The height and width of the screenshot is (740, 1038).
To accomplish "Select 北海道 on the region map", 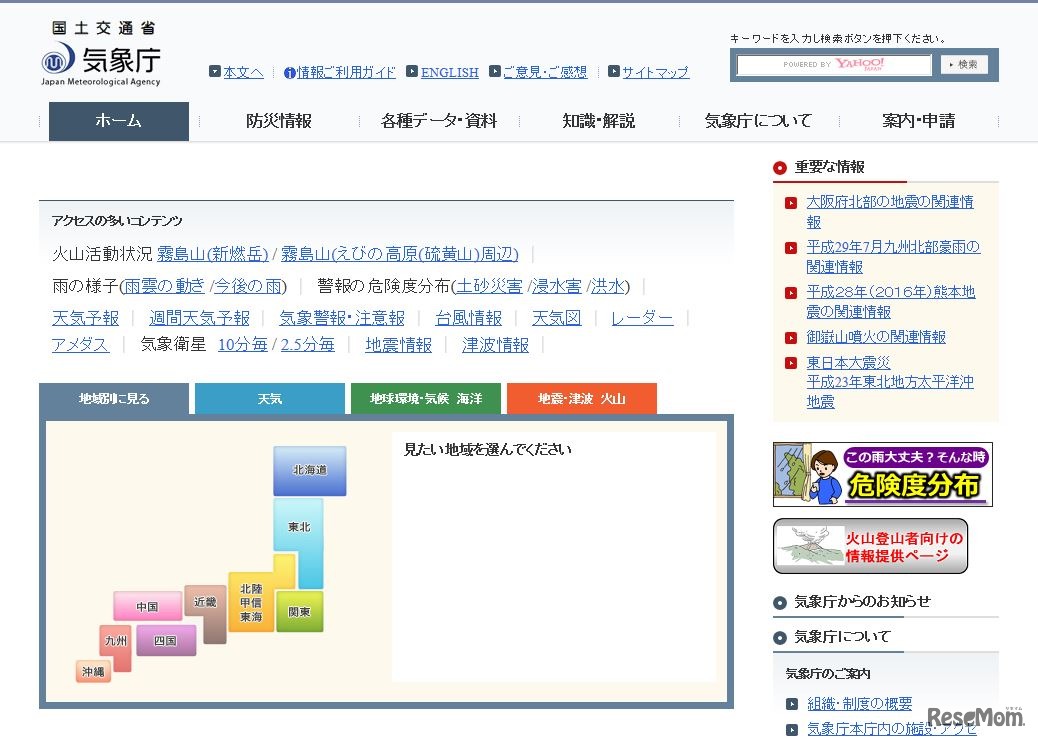I will point(309,471).
